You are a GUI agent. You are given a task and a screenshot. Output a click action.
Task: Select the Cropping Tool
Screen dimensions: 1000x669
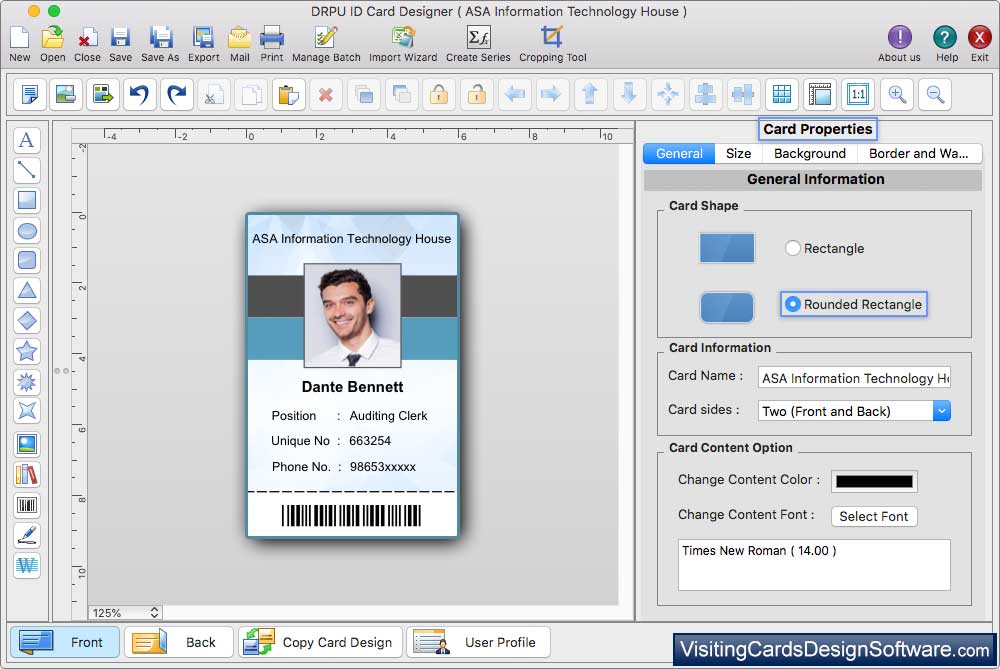tap(552, 43)
